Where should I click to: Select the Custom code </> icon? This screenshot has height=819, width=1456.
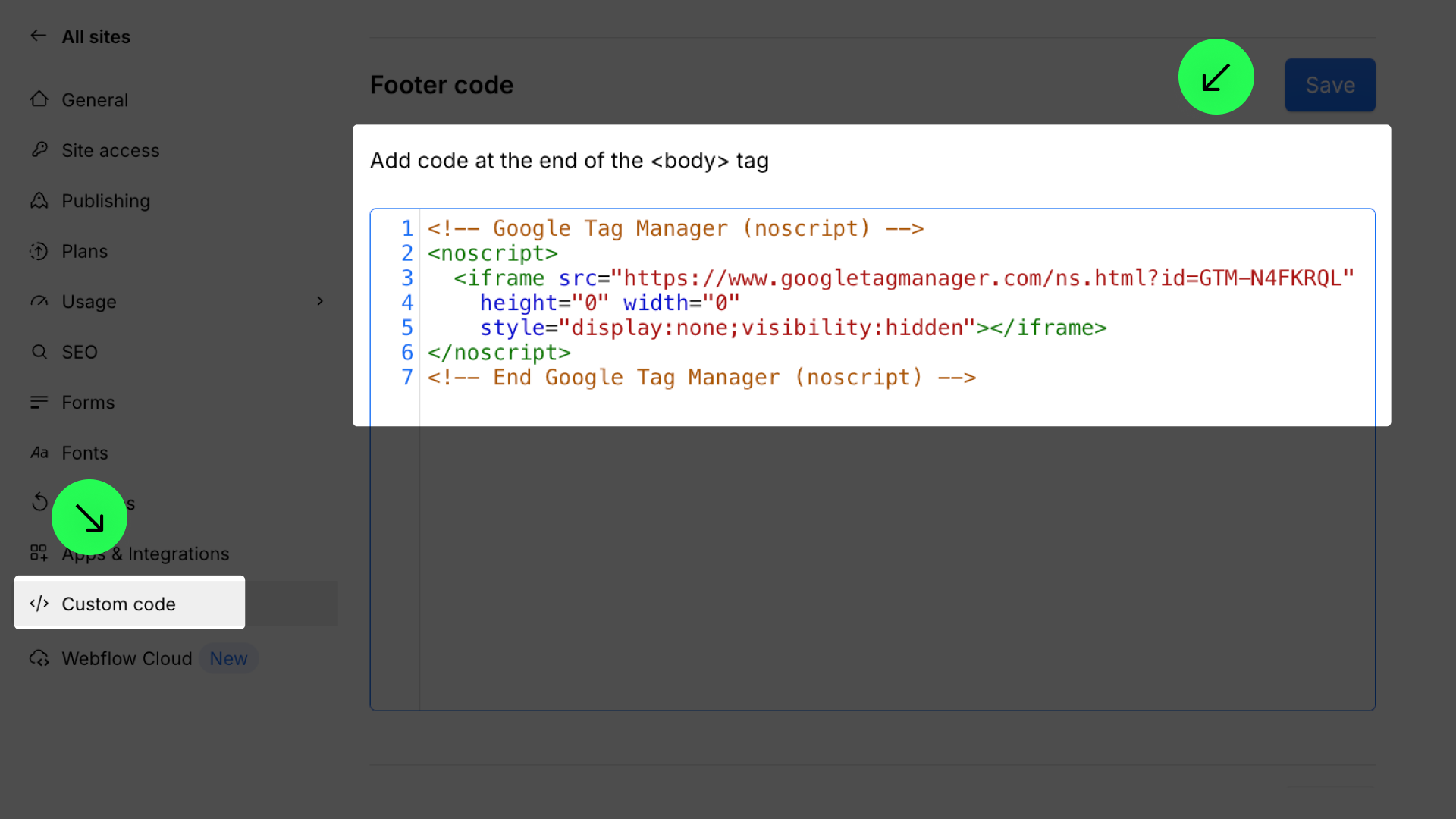pyautogui.click(x=39, y=604)
